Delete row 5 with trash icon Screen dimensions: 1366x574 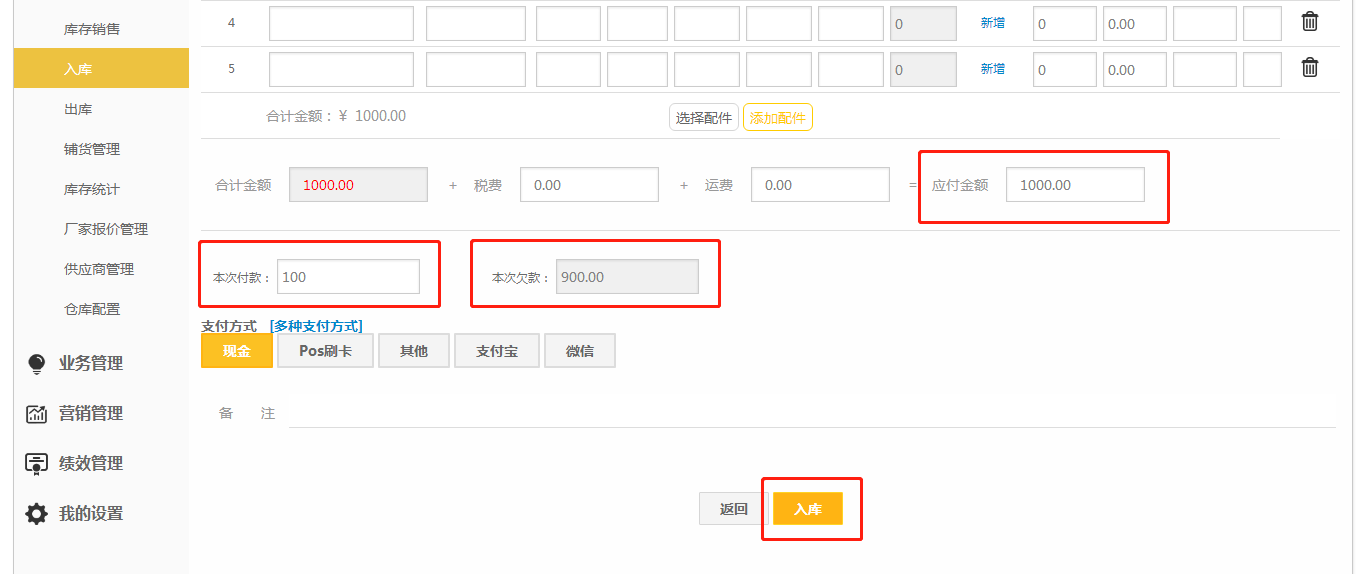(1309, 68)
